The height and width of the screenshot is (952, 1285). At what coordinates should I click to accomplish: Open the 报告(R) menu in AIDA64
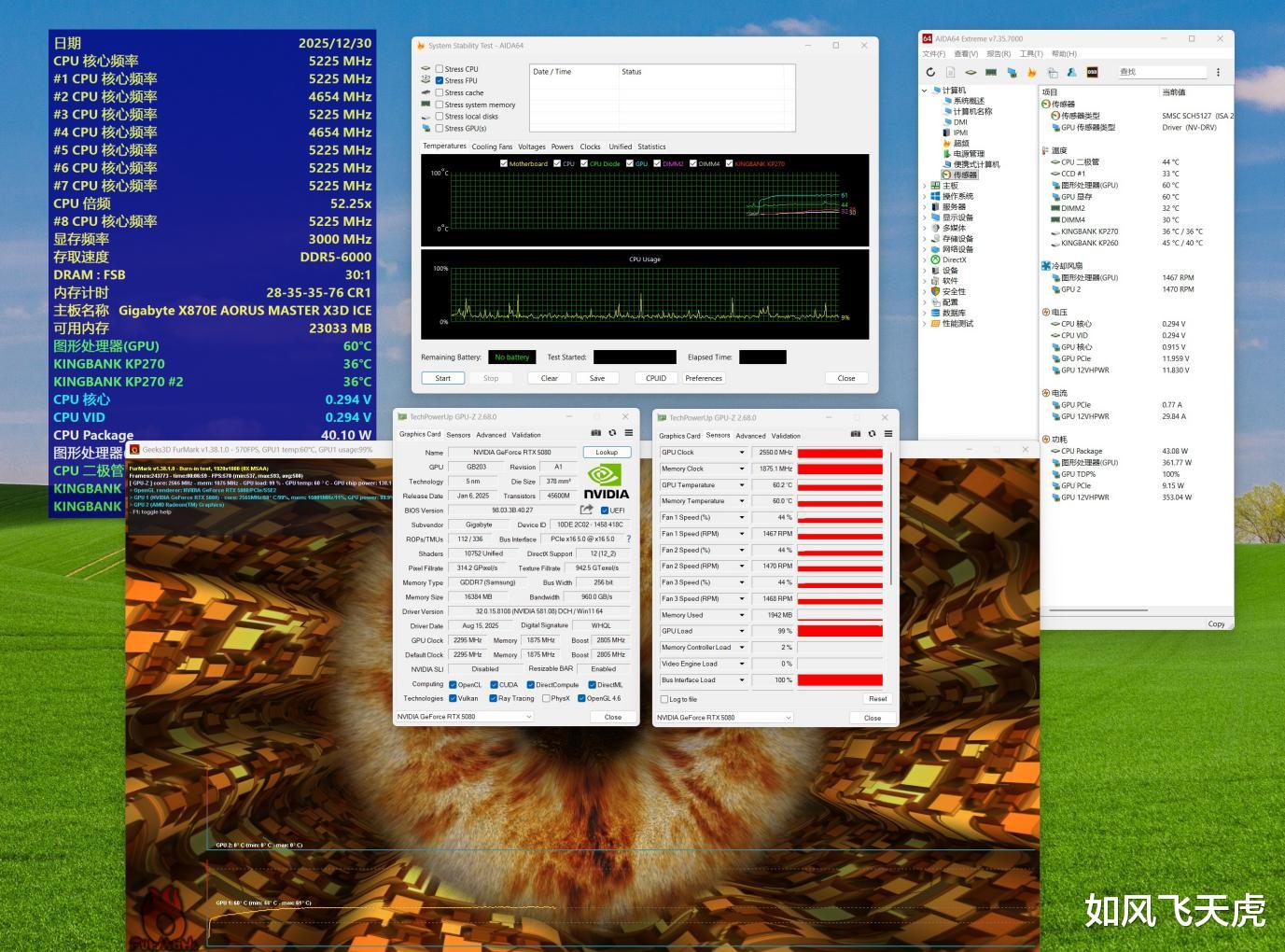999,54
